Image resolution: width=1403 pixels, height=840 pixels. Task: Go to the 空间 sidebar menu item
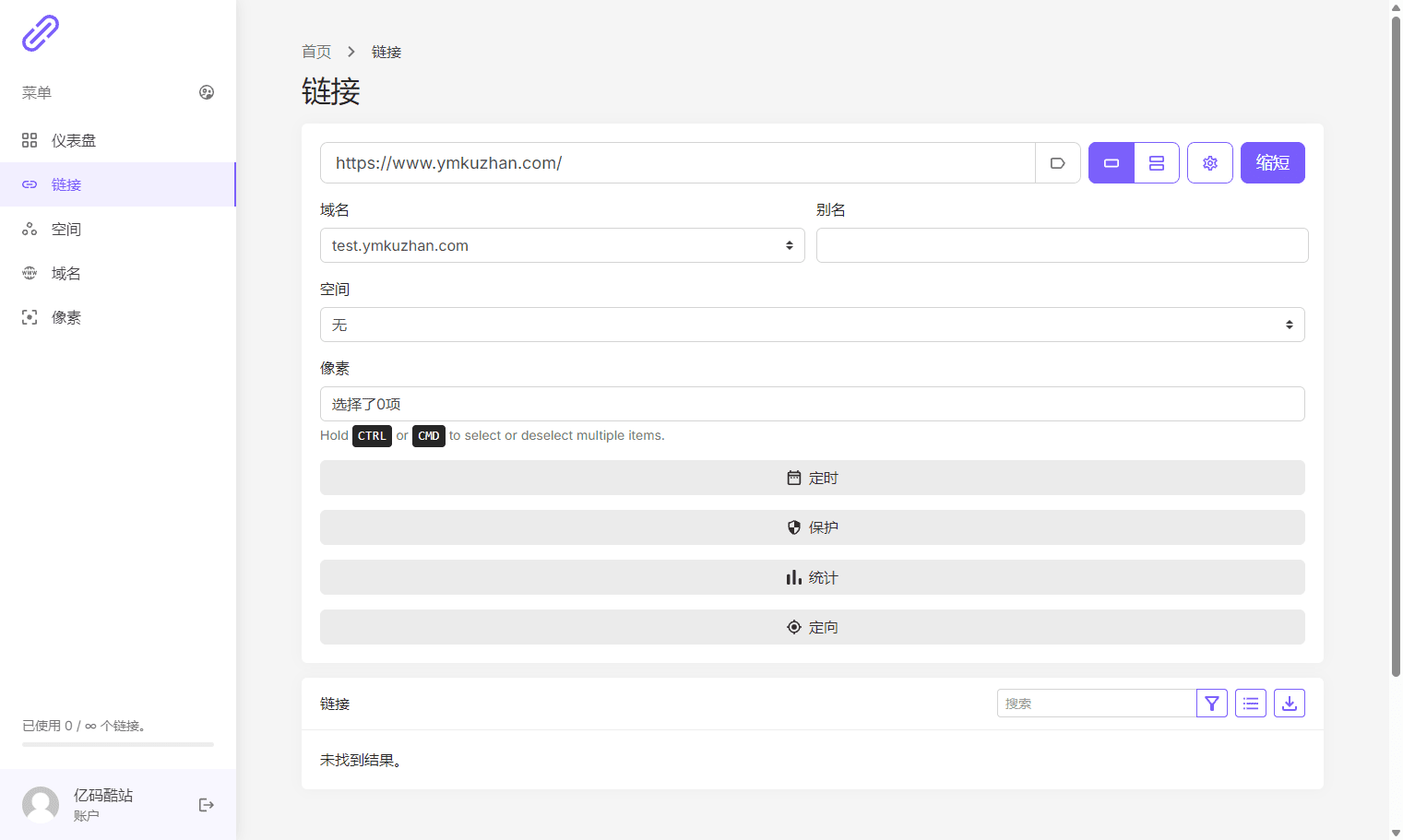pyautogui.click(x=118, y=229)
